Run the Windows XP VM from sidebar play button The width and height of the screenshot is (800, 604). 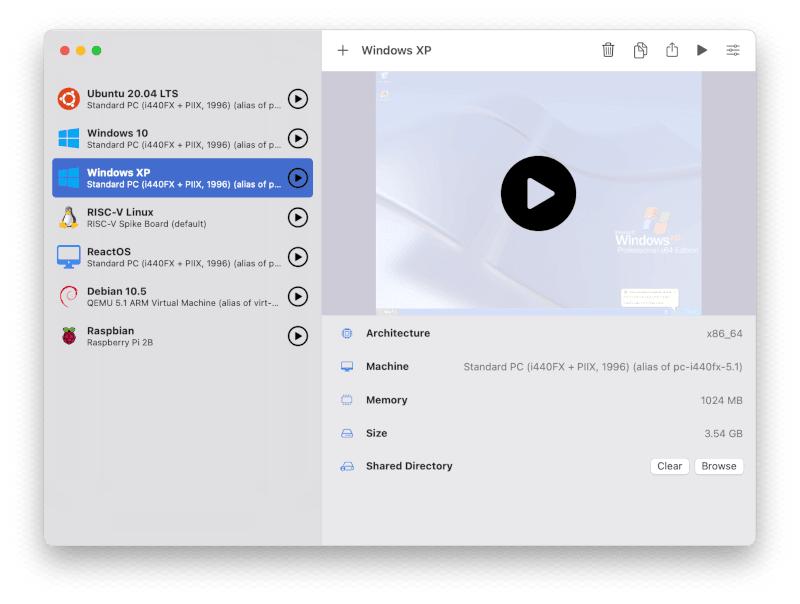pos(298,178)
